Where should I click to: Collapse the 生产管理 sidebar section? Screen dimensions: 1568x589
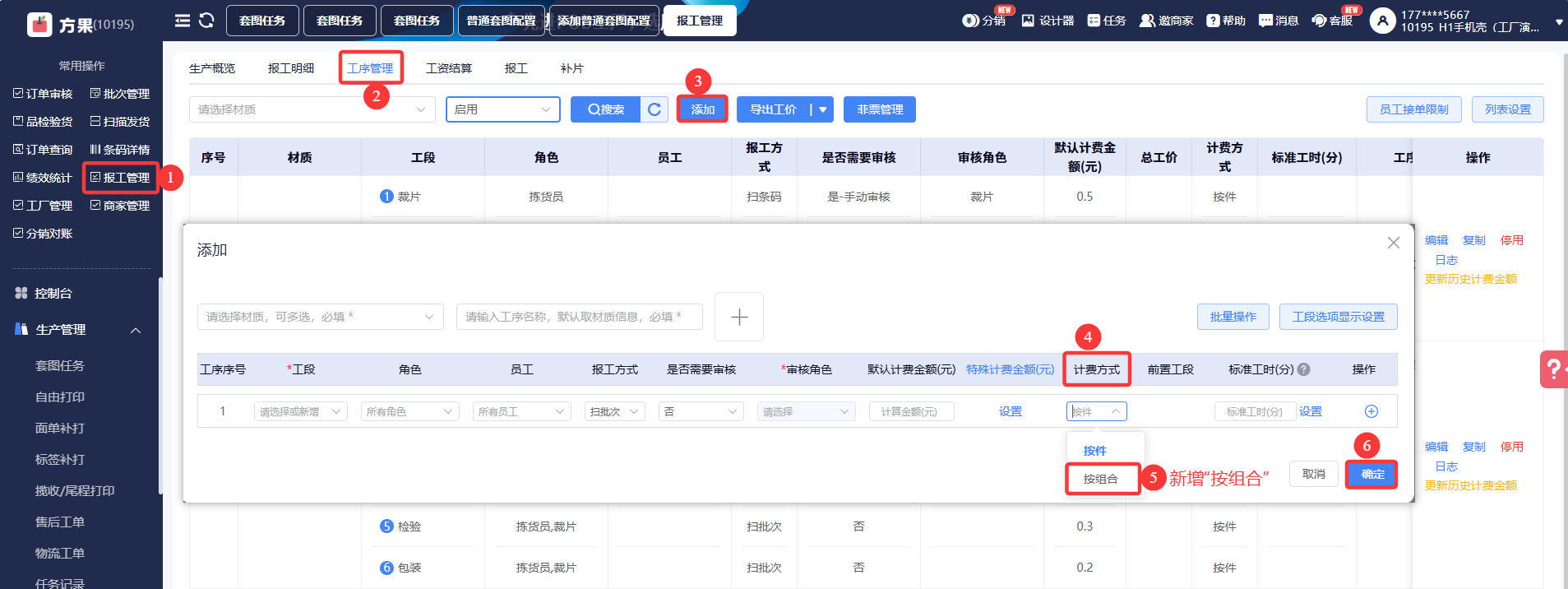click(x=136, y=330)
